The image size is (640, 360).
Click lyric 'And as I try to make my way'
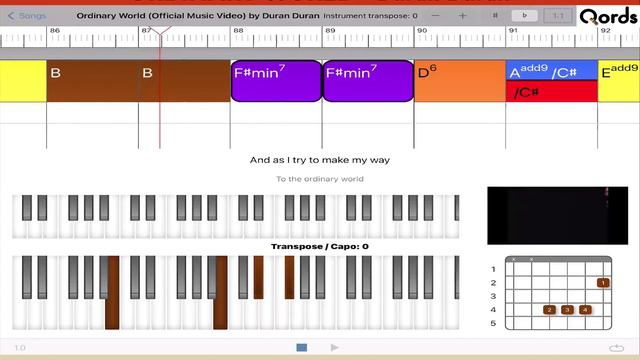pyautogui.click(x=320, y=160)
